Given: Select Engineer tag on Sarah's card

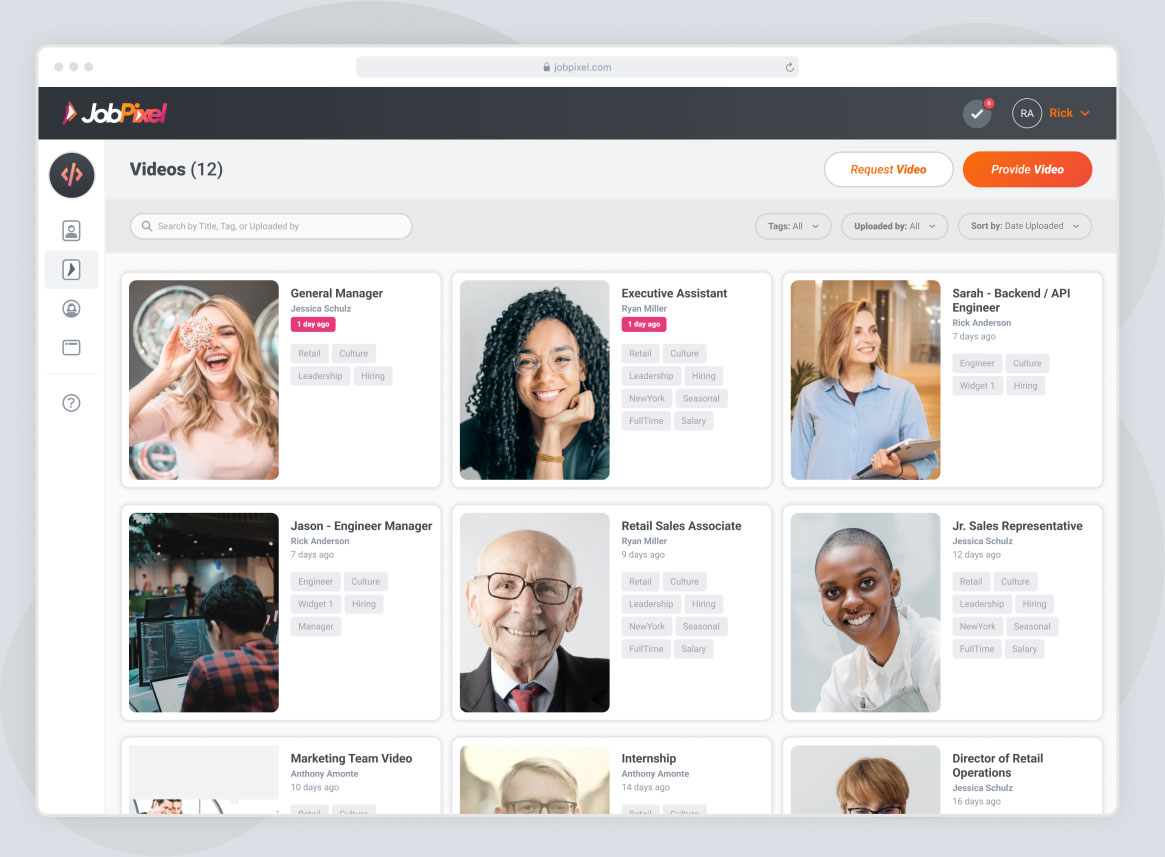Looking at the screenshot, I should (976, 363).
